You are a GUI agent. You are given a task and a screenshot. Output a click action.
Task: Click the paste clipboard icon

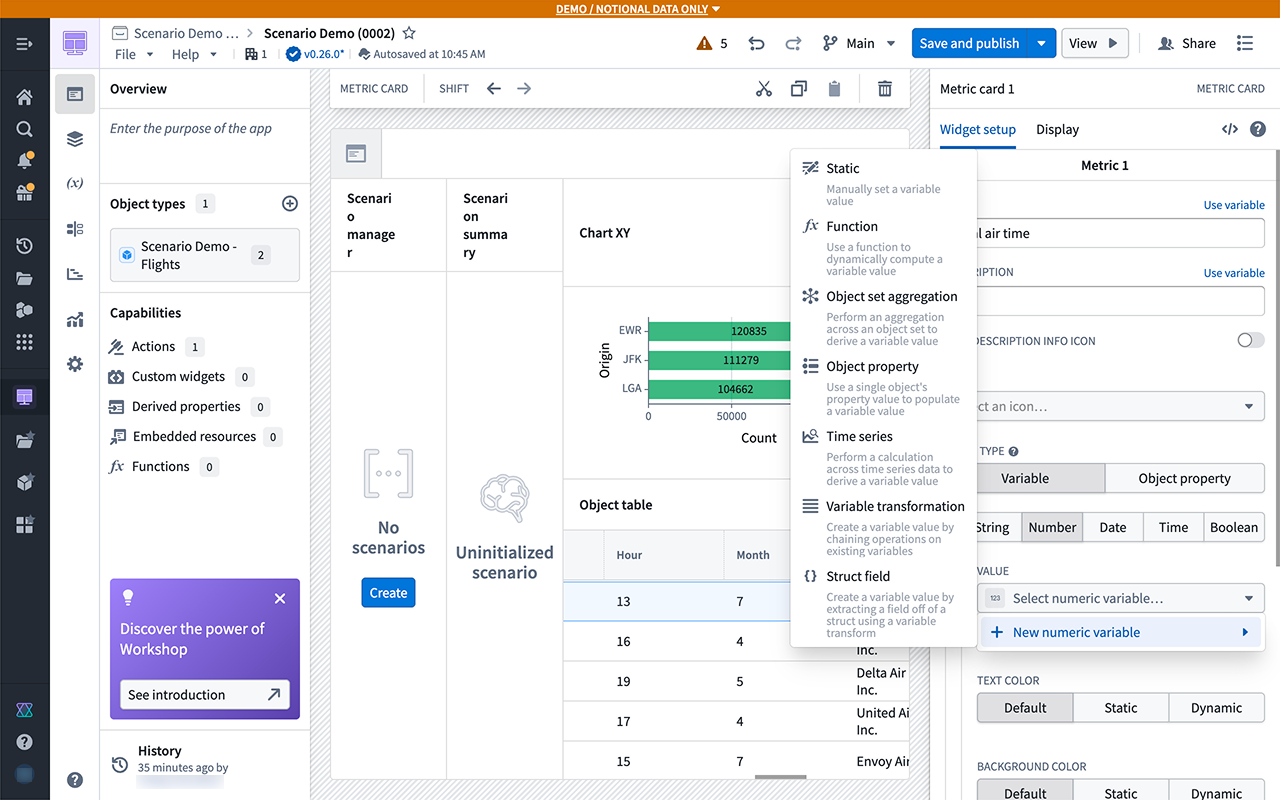(834, 89)
